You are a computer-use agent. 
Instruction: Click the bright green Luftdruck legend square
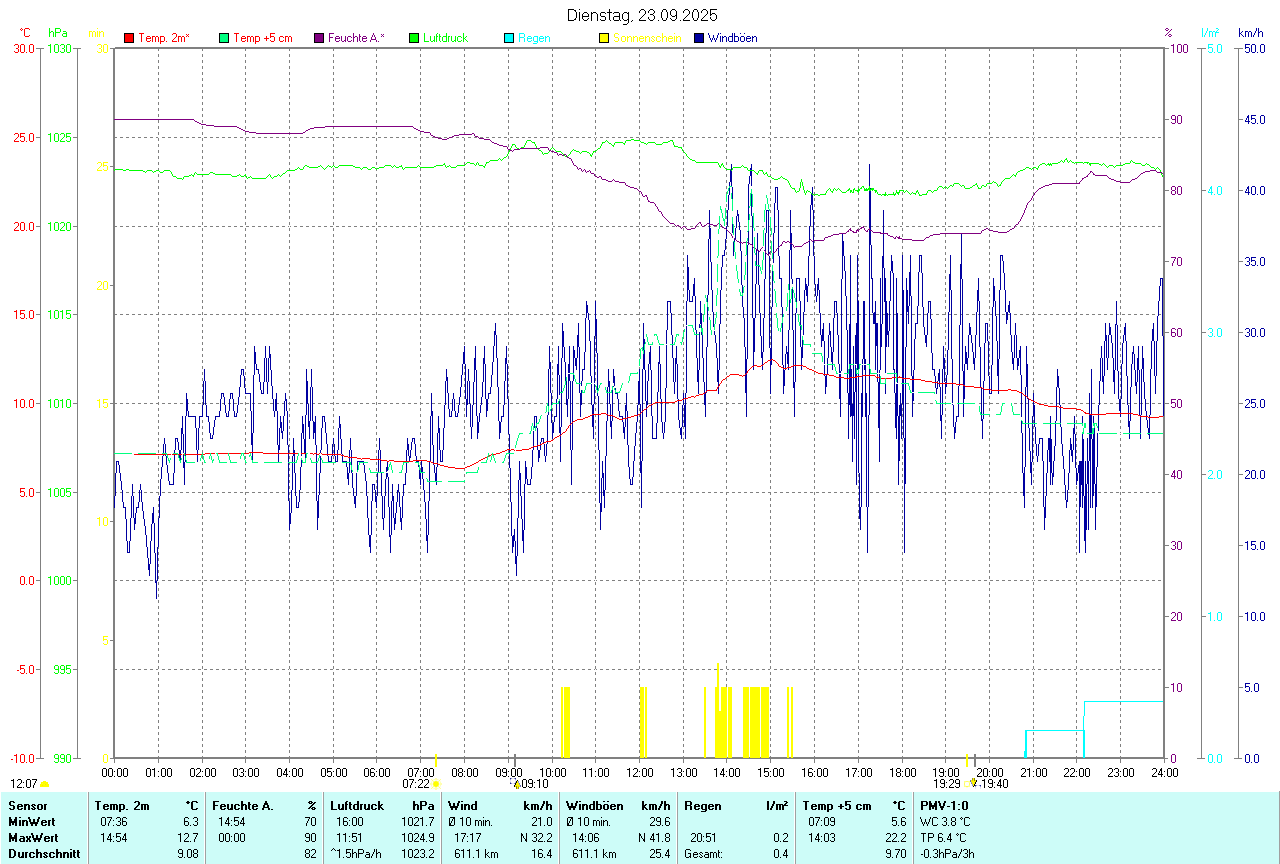pyautogui.click(x=414, y=38)
